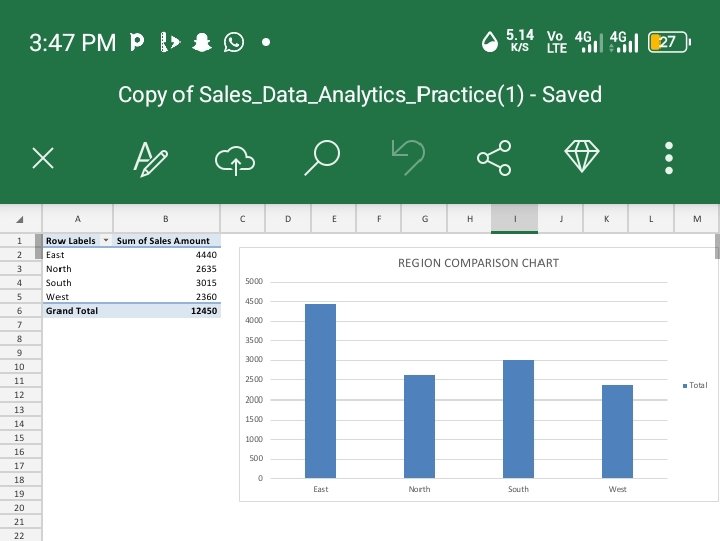Tap the 3:47 PM clock
The width and height of the screenshot is (720, 541).
click(x=73, y=43)
